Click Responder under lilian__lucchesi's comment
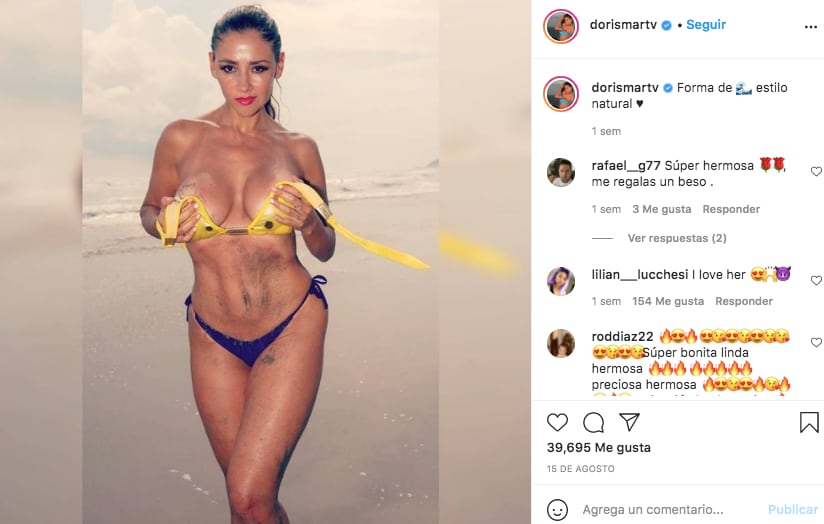This screenshot has width=824, height=524. point(744,301)
